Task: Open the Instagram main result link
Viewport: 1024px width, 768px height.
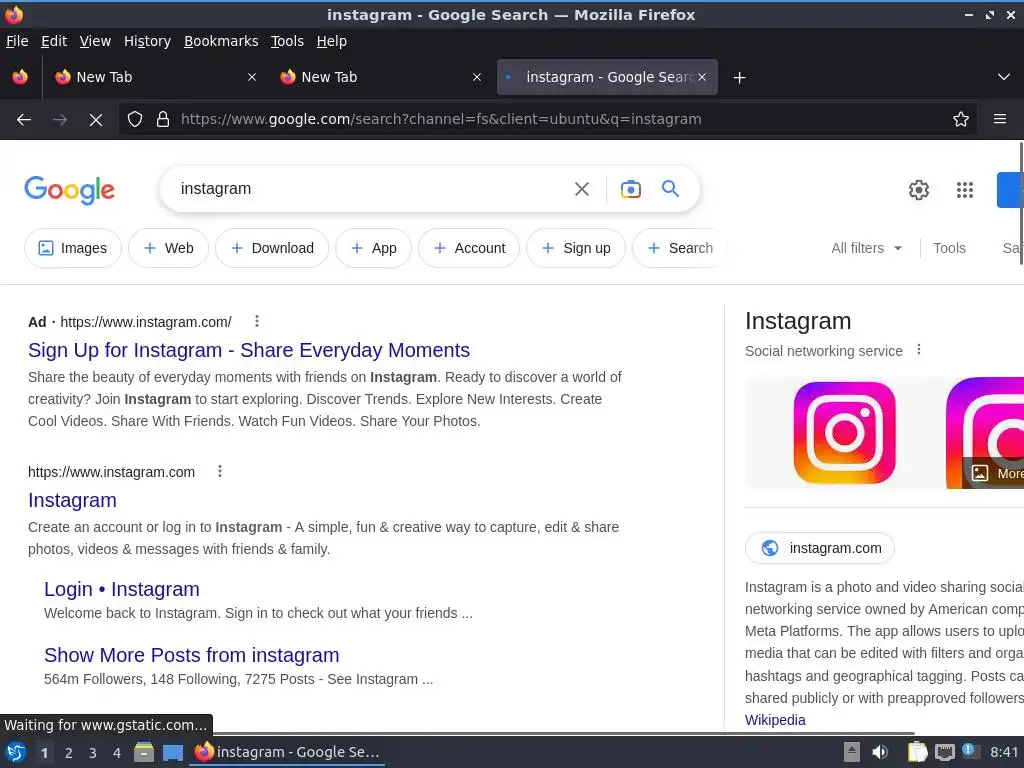Action: coord(72,500)
